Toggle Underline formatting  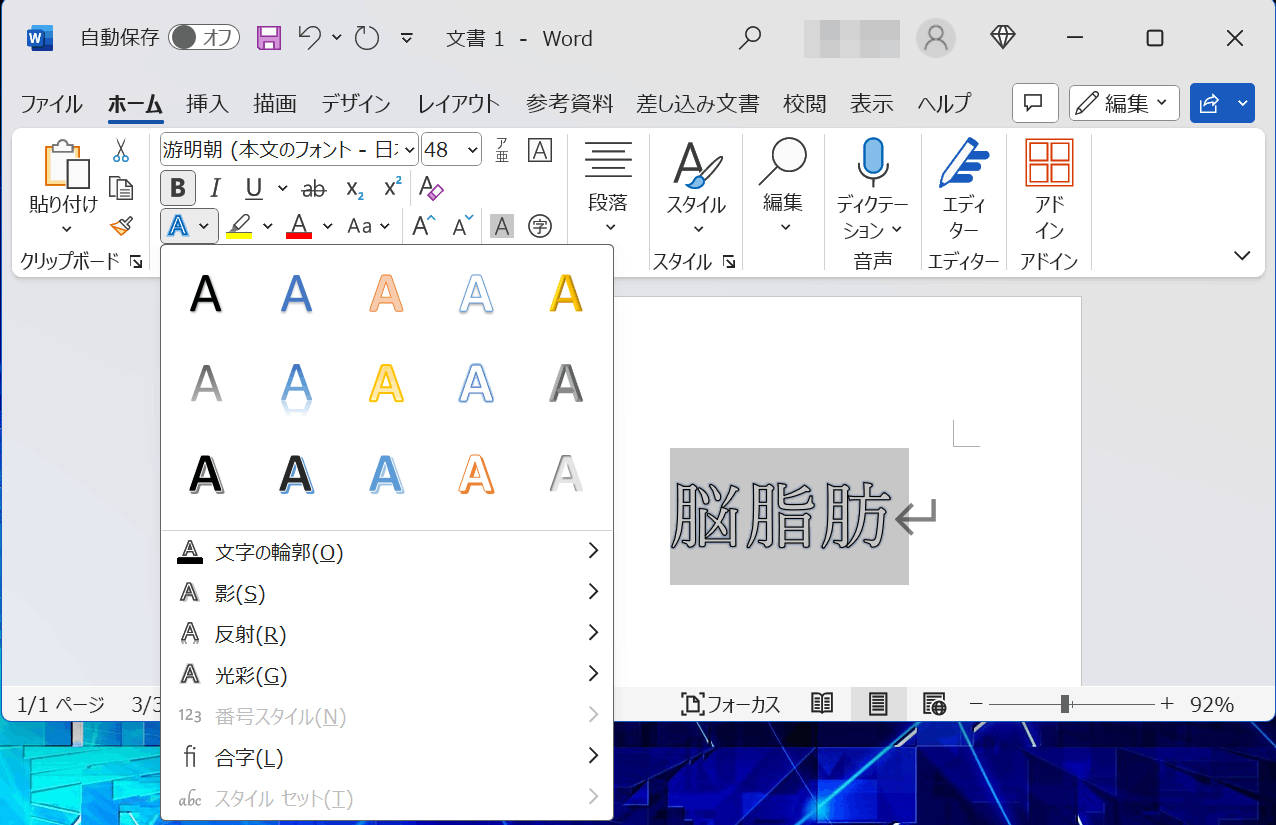(254, 188)
